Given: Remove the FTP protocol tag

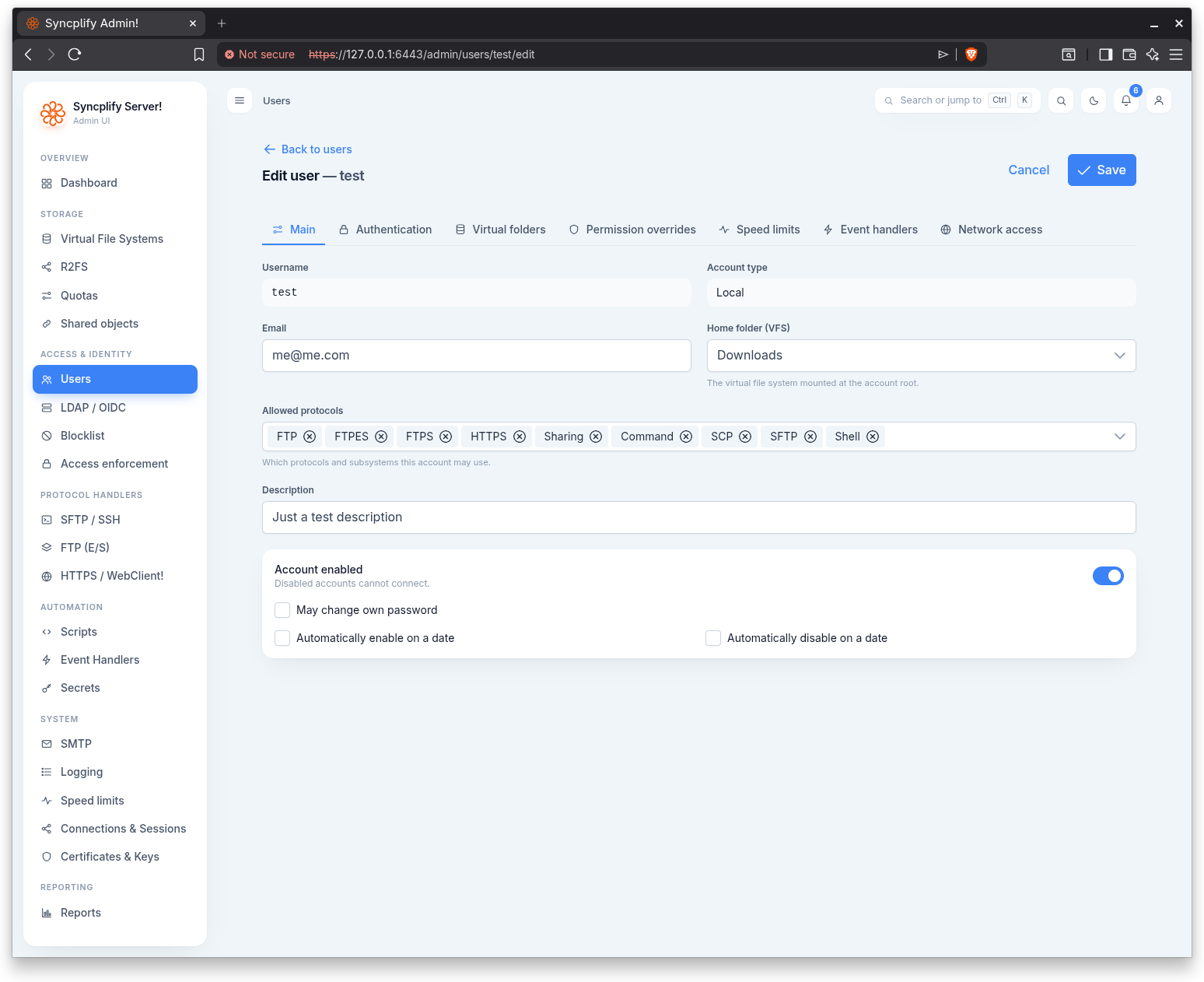Looking at the screenshot, I should tap(310, 437).
